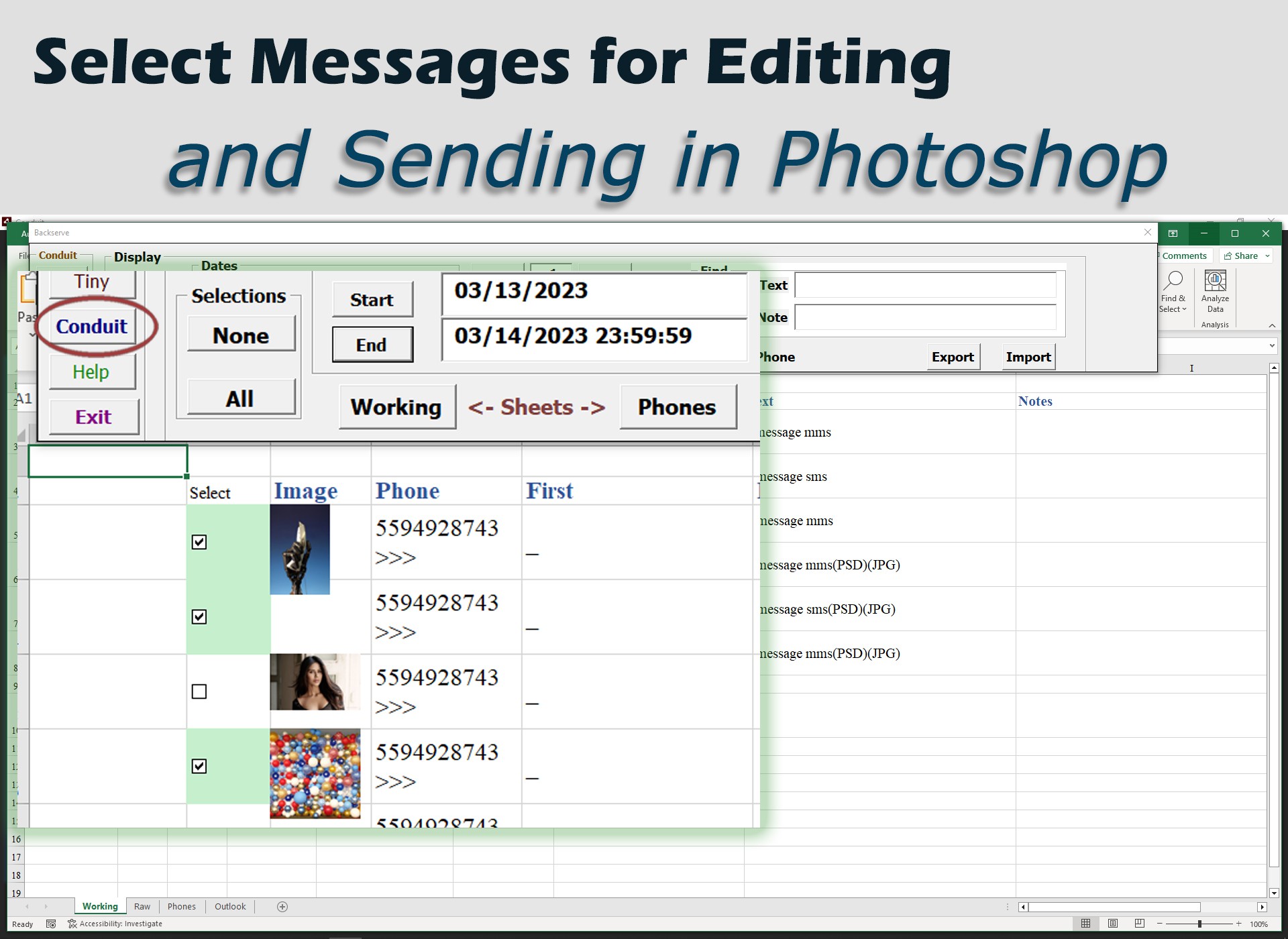
Task: Click the zoom slider handle
Action: click(x=1199, y=924)
